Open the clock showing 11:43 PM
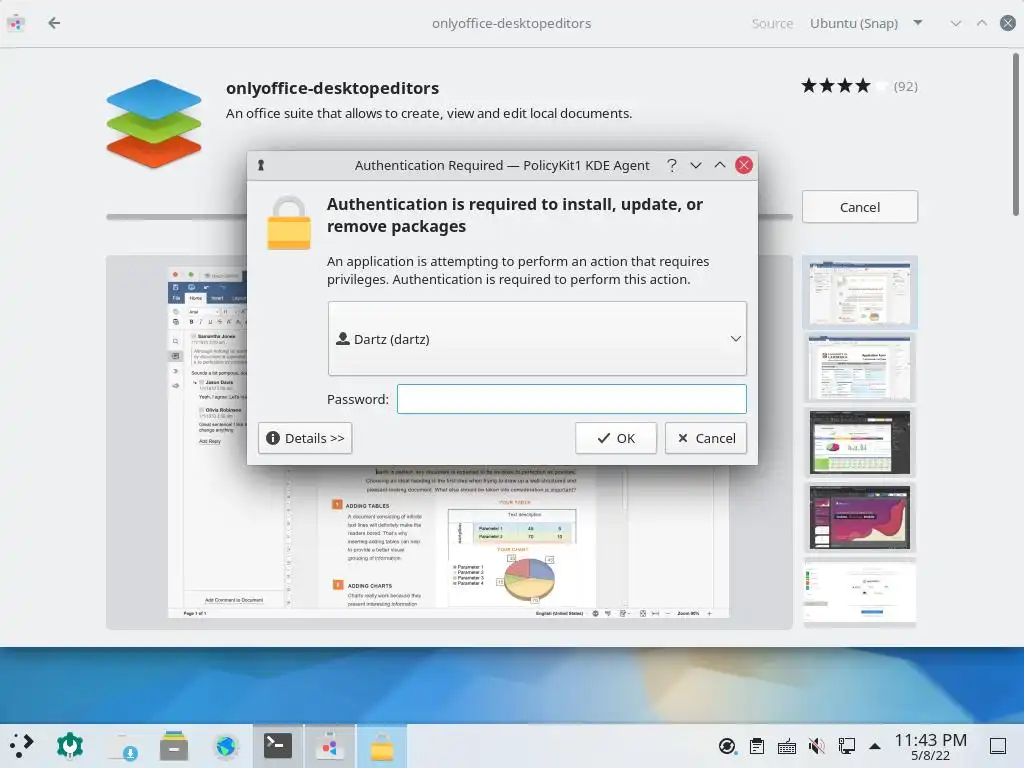1024x768 pixels. [931, 746]
